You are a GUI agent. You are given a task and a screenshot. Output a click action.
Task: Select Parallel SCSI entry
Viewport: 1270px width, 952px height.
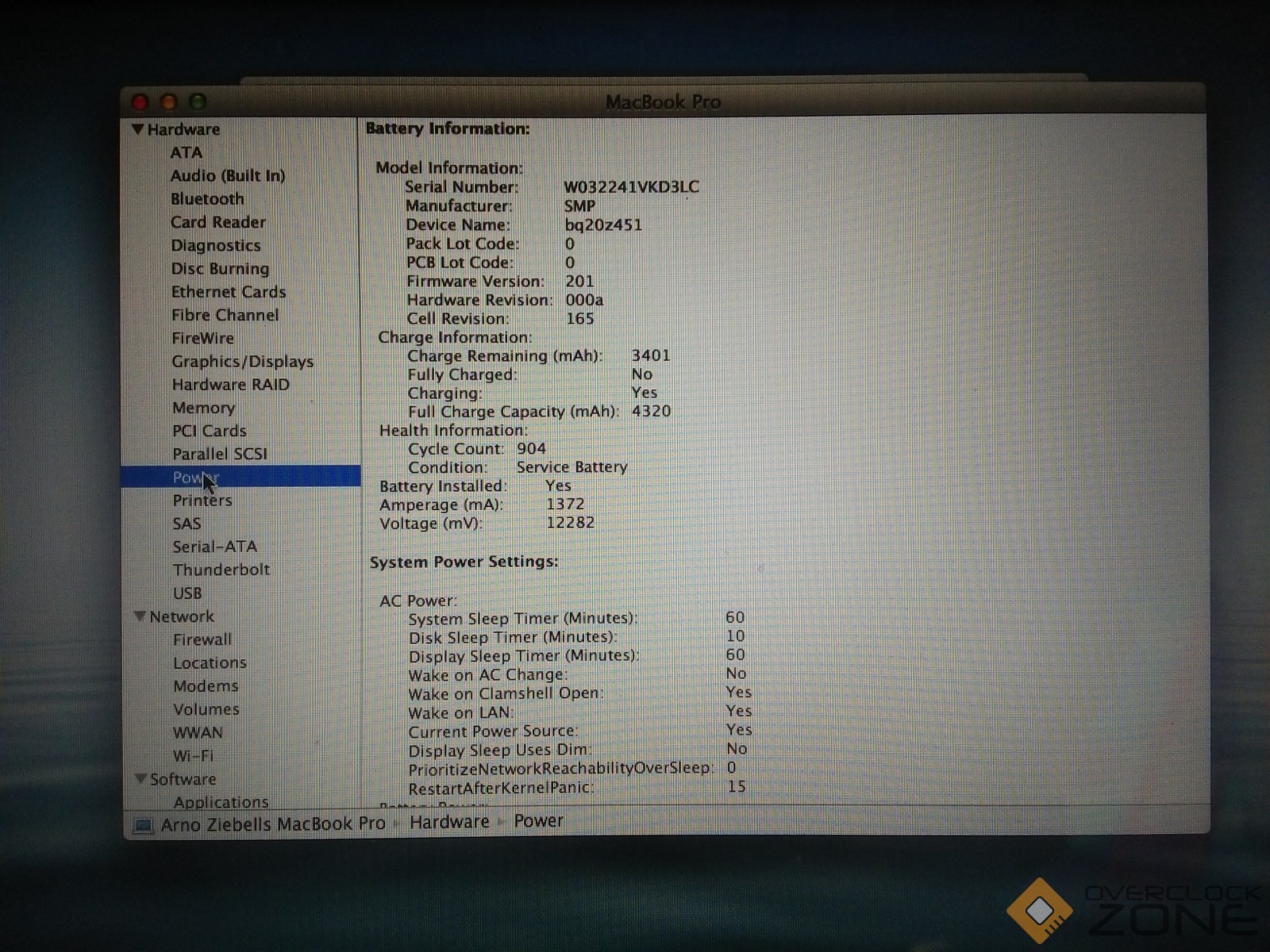point(220,454)
